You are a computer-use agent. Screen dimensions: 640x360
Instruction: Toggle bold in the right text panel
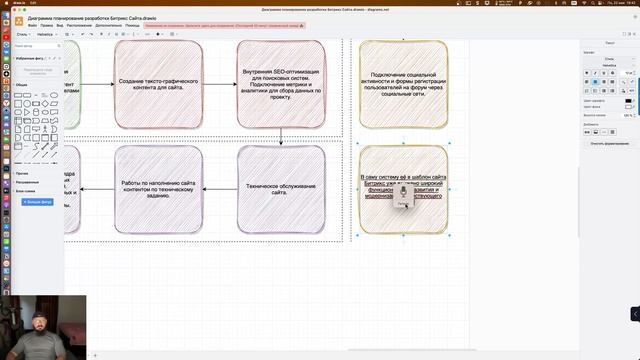point(587,73)
